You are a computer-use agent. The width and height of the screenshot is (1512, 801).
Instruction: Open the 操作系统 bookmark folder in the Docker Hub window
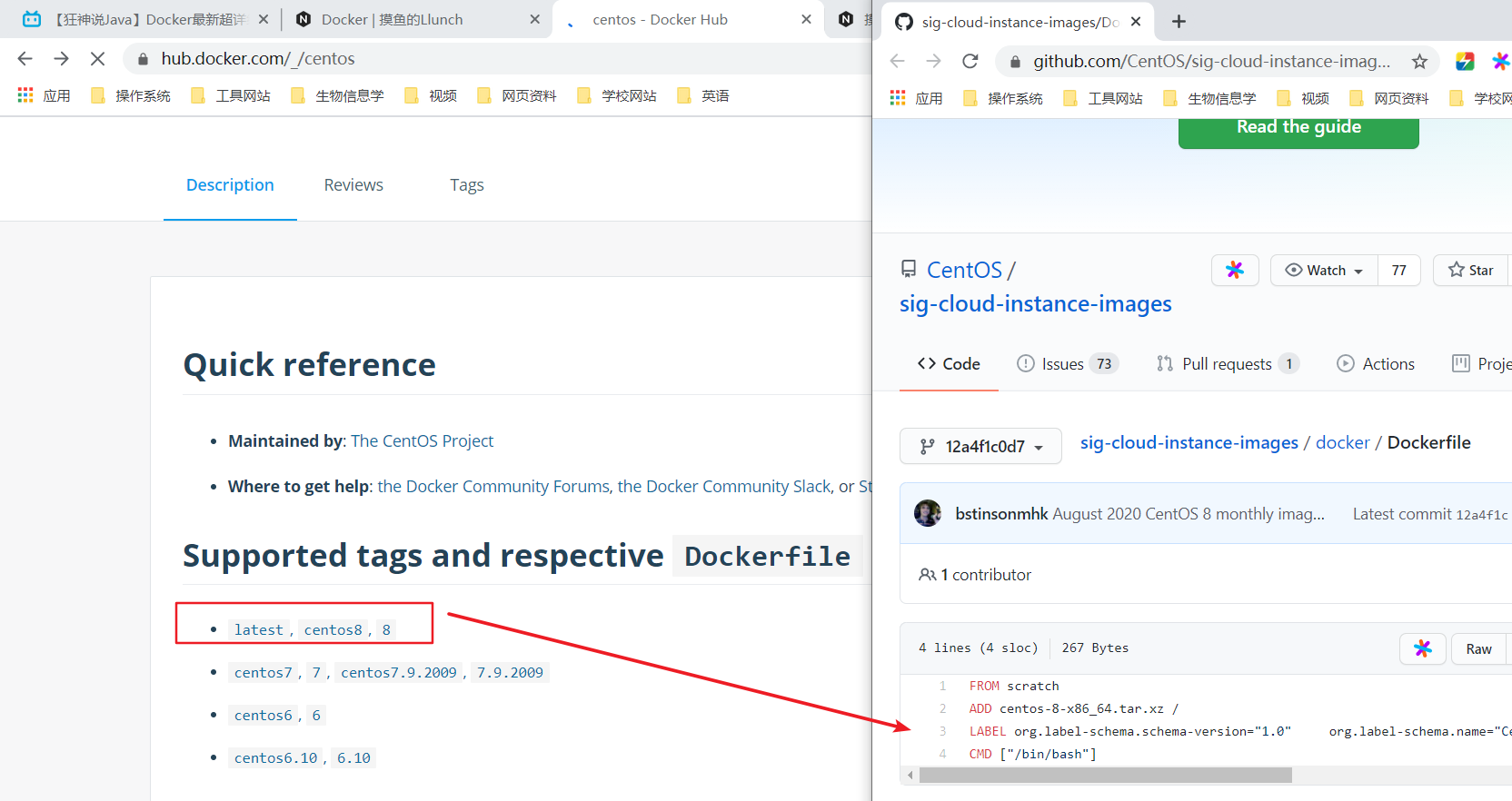pos(131,95)
